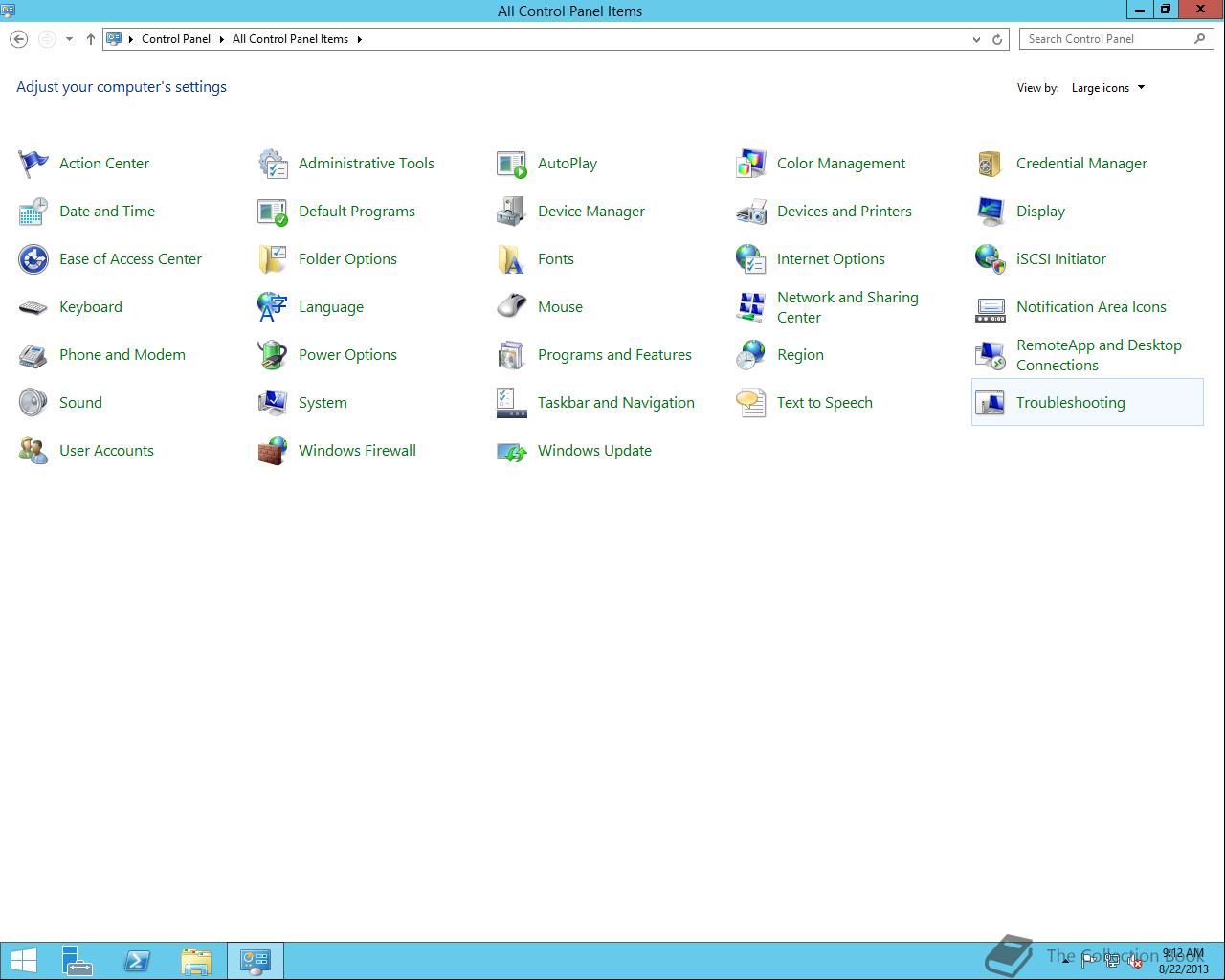This screenshot has height=980, width=1225.
Task: Open the AutoPlay icon
Action: [512, 164]
